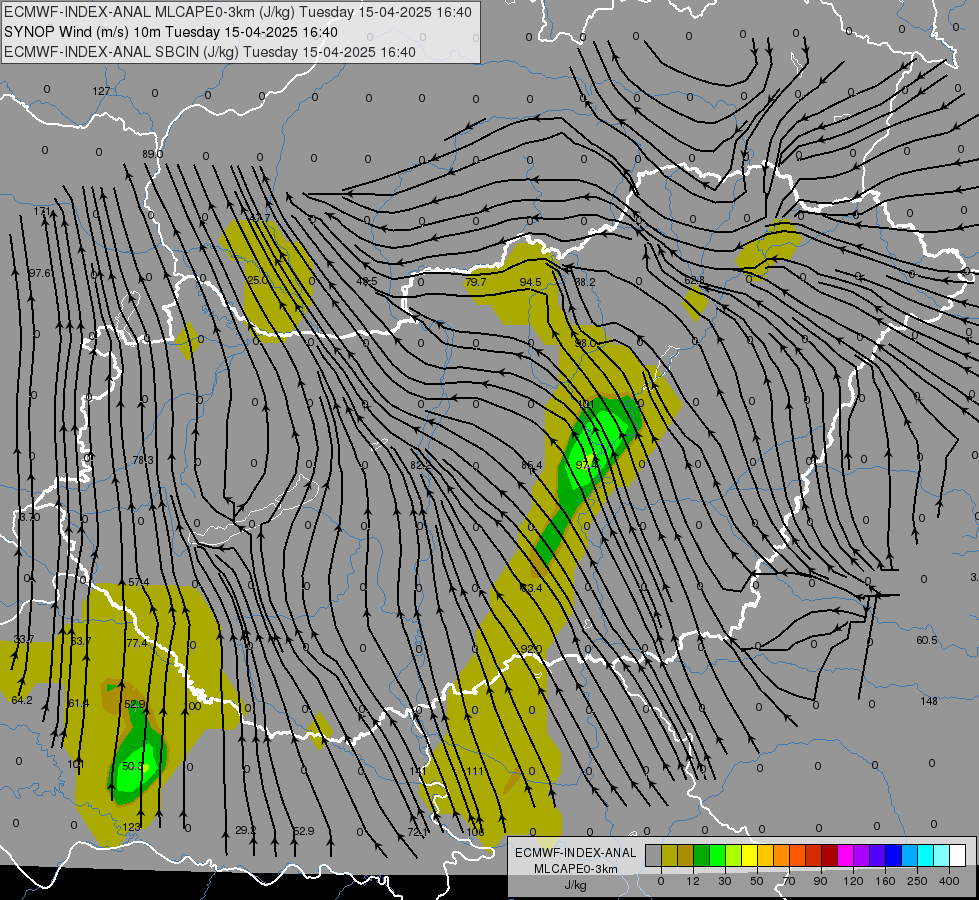Click the map value 33.7

(x=24, y=639)
